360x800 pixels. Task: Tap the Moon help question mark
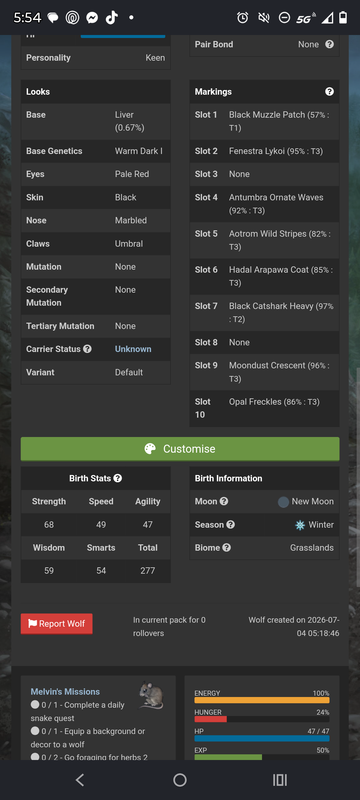(223, 502)
